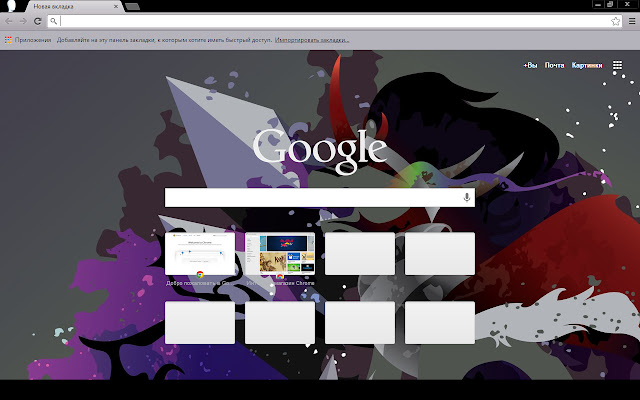Open a new tab with the new-tab button
This screenshot has width=640, height=400.
click(x=132, y=7)
